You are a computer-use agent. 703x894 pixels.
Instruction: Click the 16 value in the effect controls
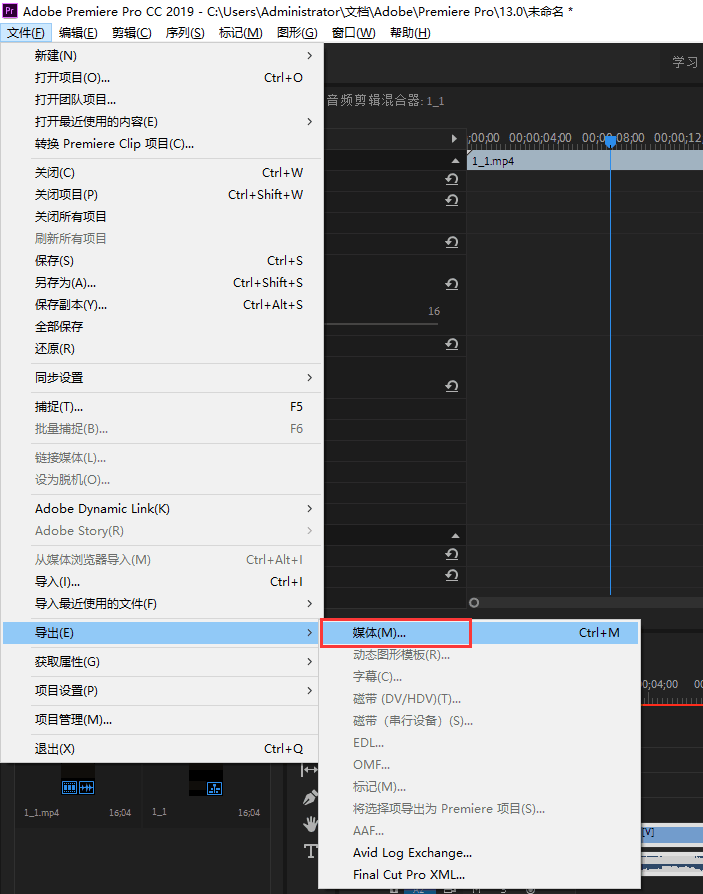tap(434, 311)
